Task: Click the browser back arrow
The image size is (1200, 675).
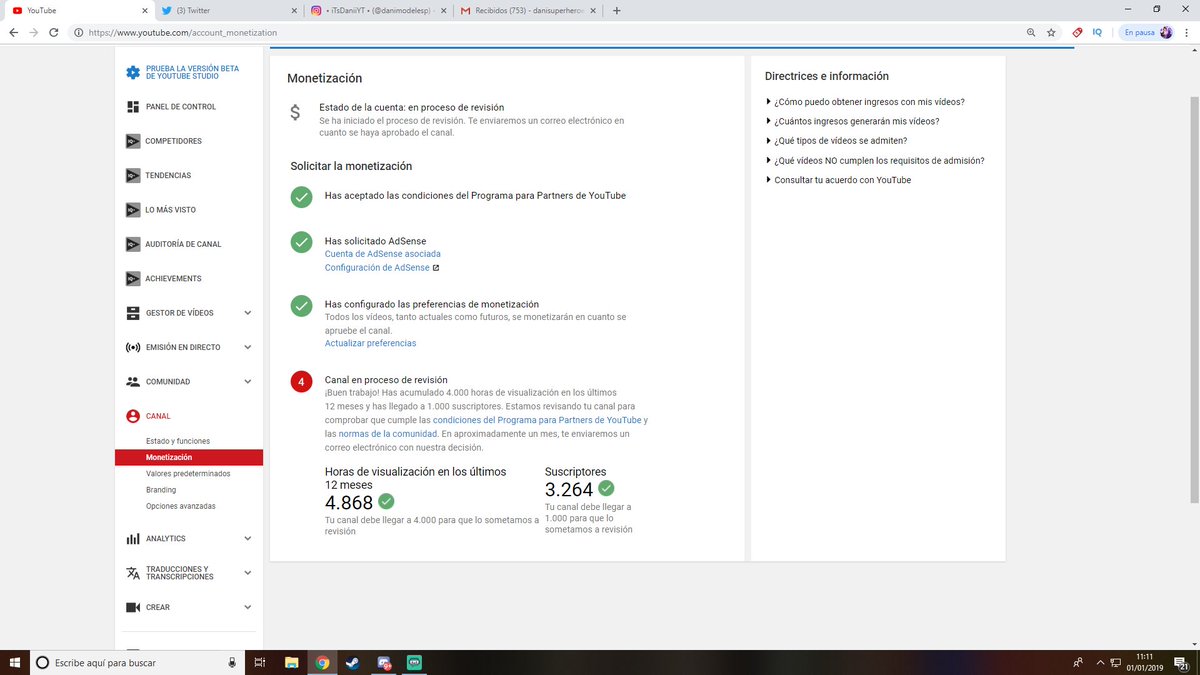Action: [13, 32]
